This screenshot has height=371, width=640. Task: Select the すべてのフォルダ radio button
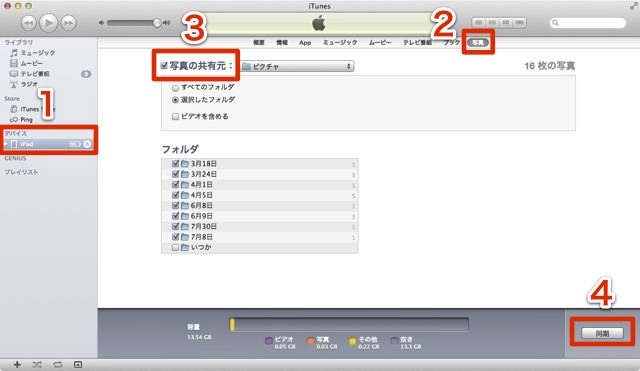pos(176,88)
